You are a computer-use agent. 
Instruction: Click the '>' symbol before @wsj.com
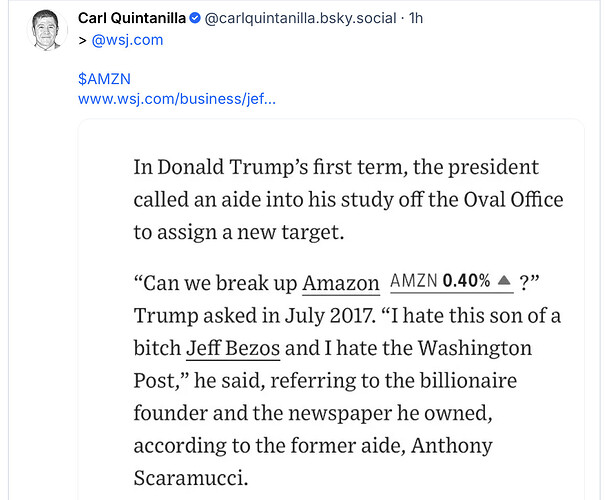(x=82, y=41)
